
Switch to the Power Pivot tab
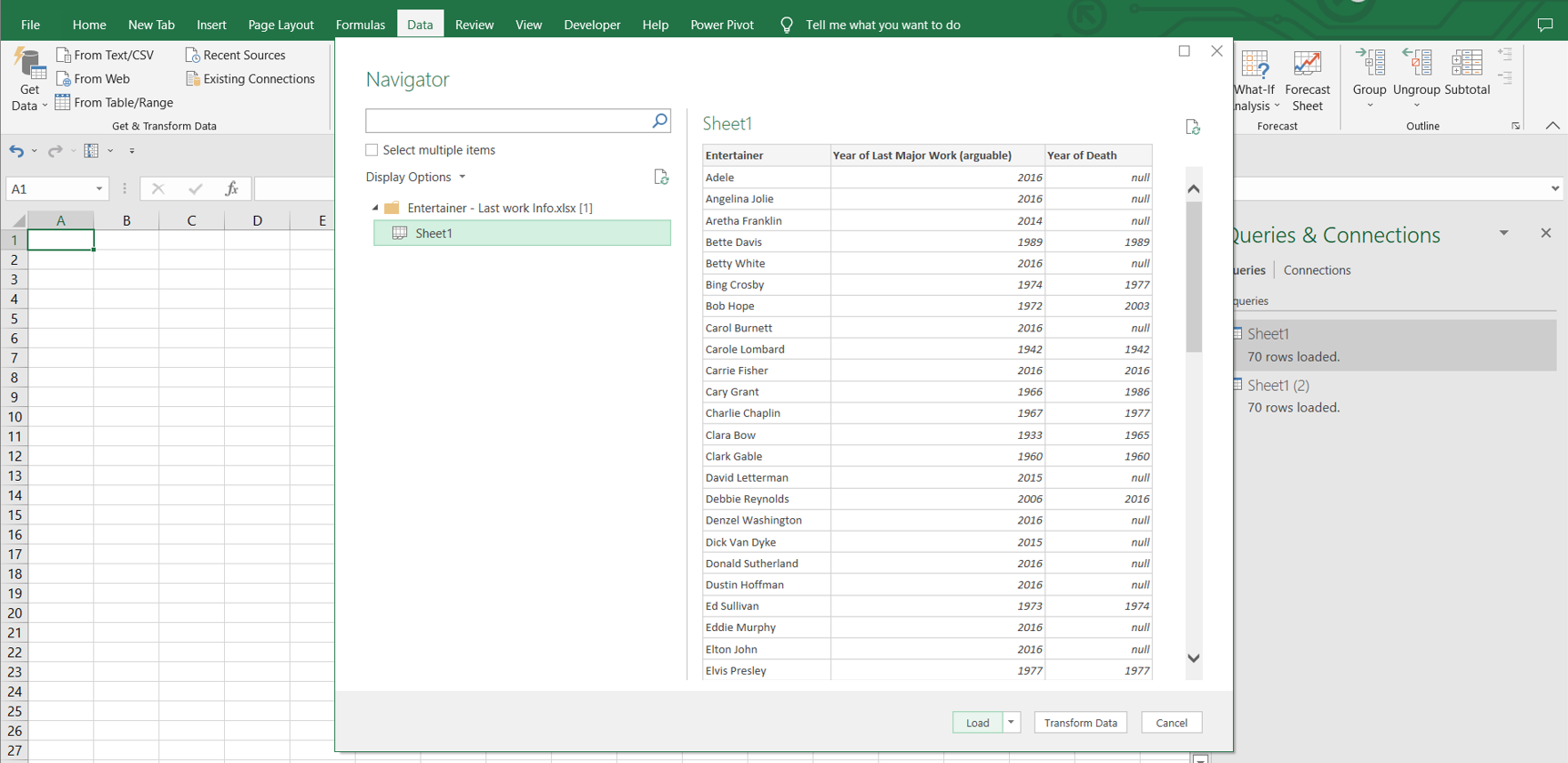[x=722, y=25]
